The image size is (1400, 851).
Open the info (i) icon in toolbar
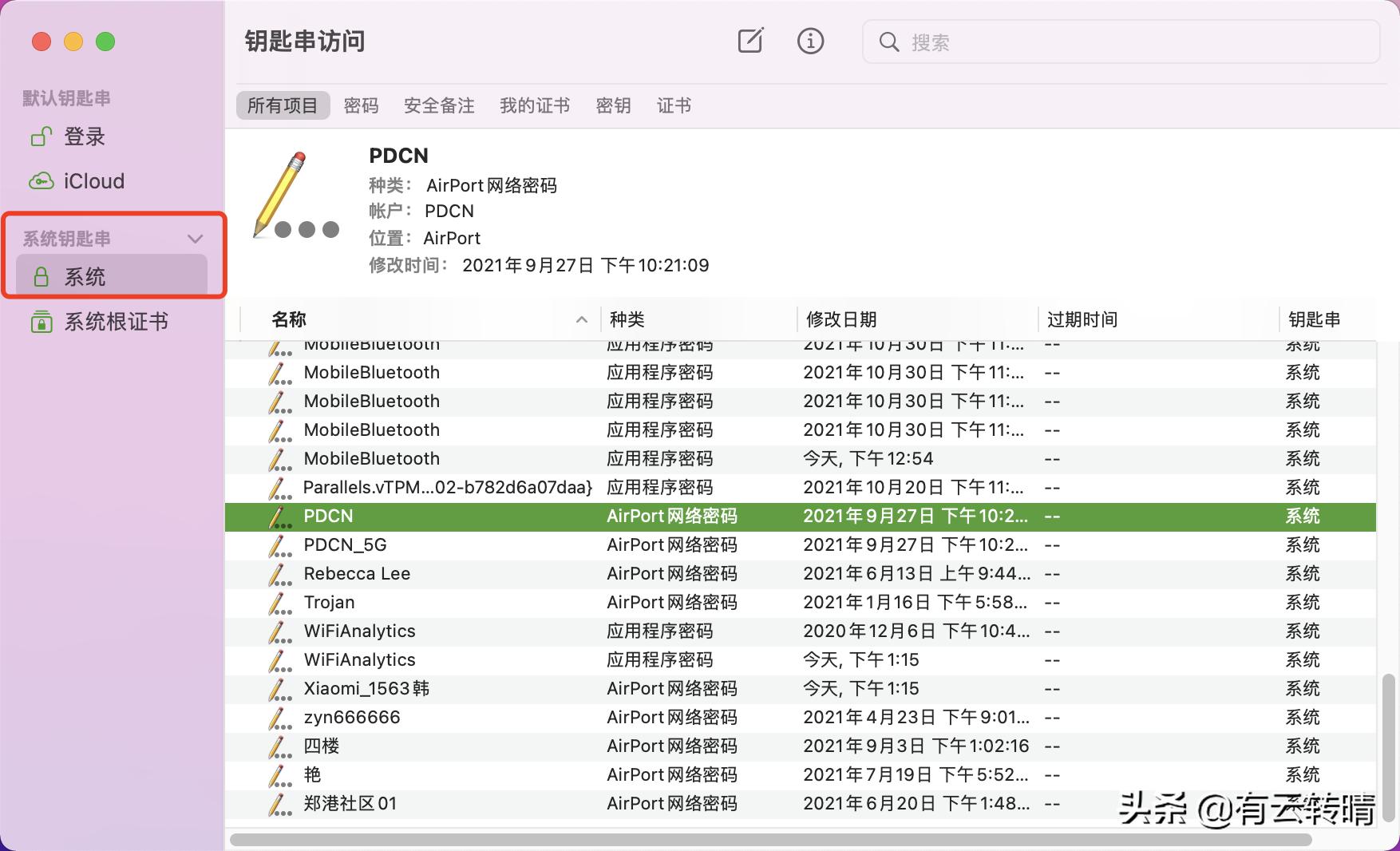tap(810, 42)
